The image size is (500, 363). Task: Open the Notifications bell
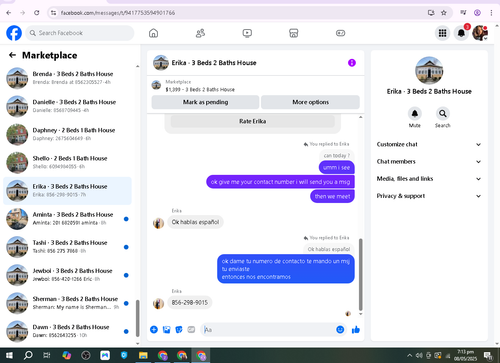click(461, 33)
